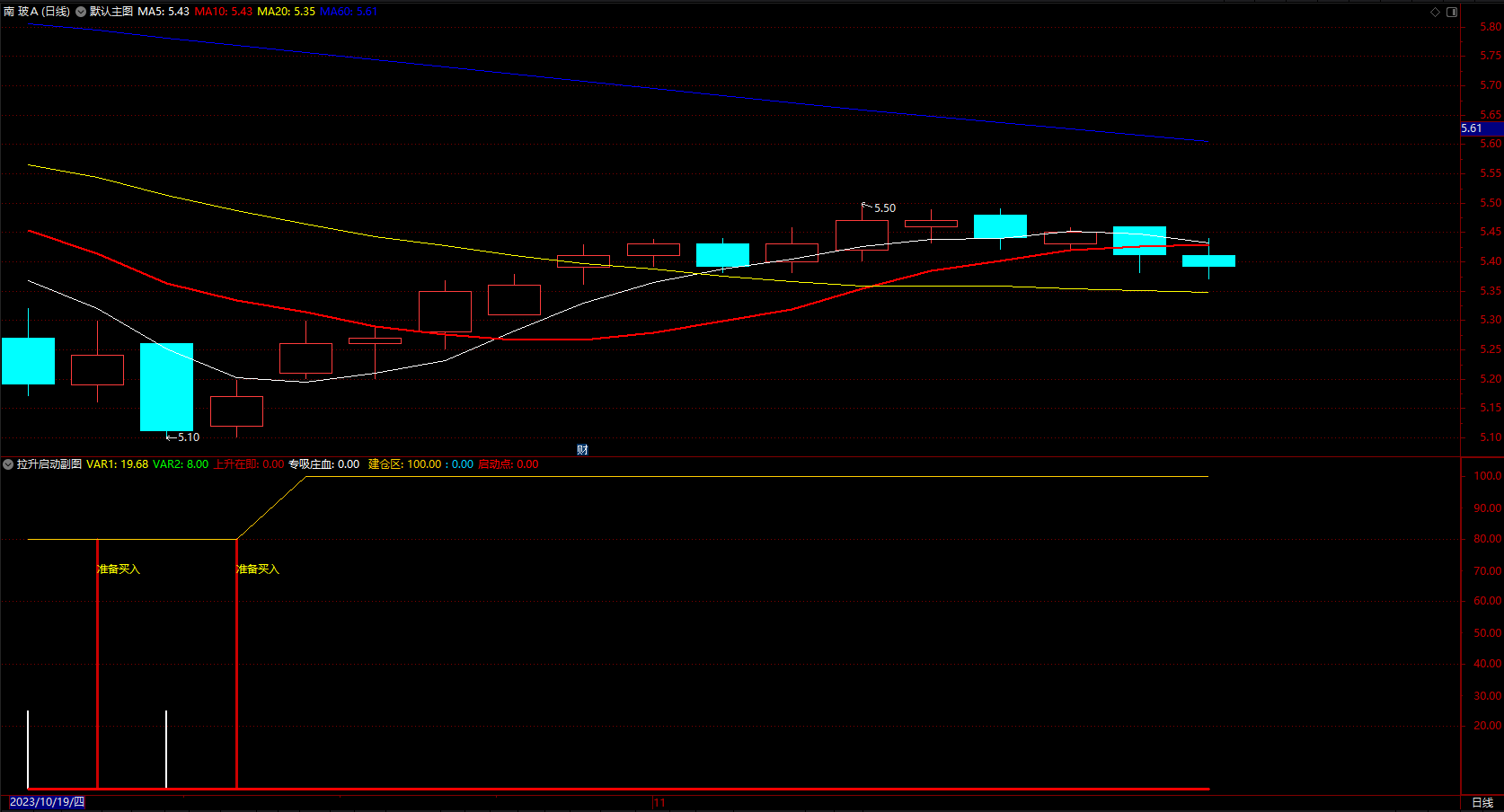Click the last cyan candle on the right
The width and height of the screenshot is (1504, 812).
pos(1208,261)
